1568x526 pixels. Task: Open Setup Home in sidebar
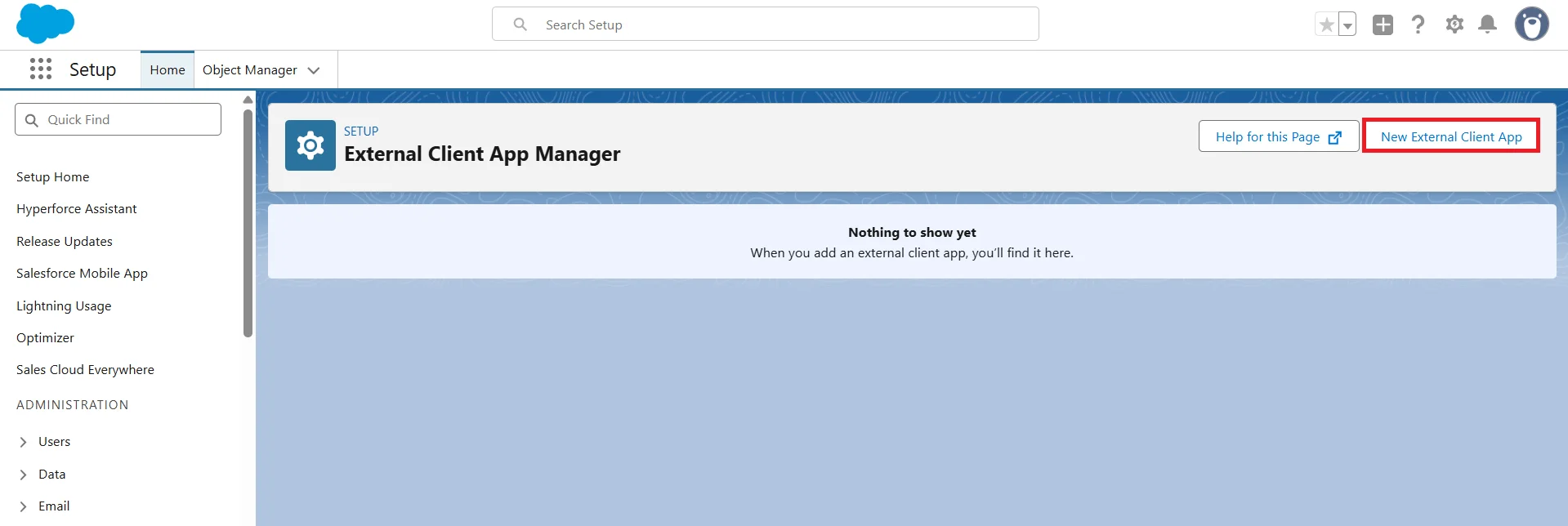(53, 176)
